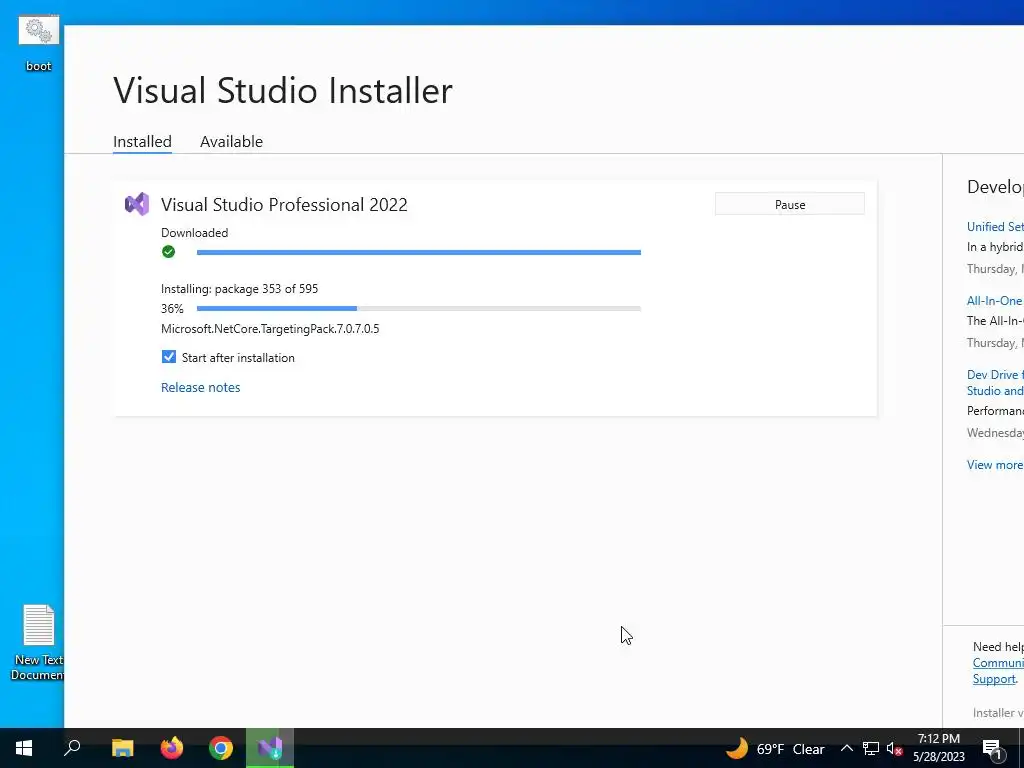Viewport: 1024px width, 768px height.
Task: Click Microsoft.NetCore.TargetingPack.7.0.7.0.5 package name
Action: coord(270,328)
